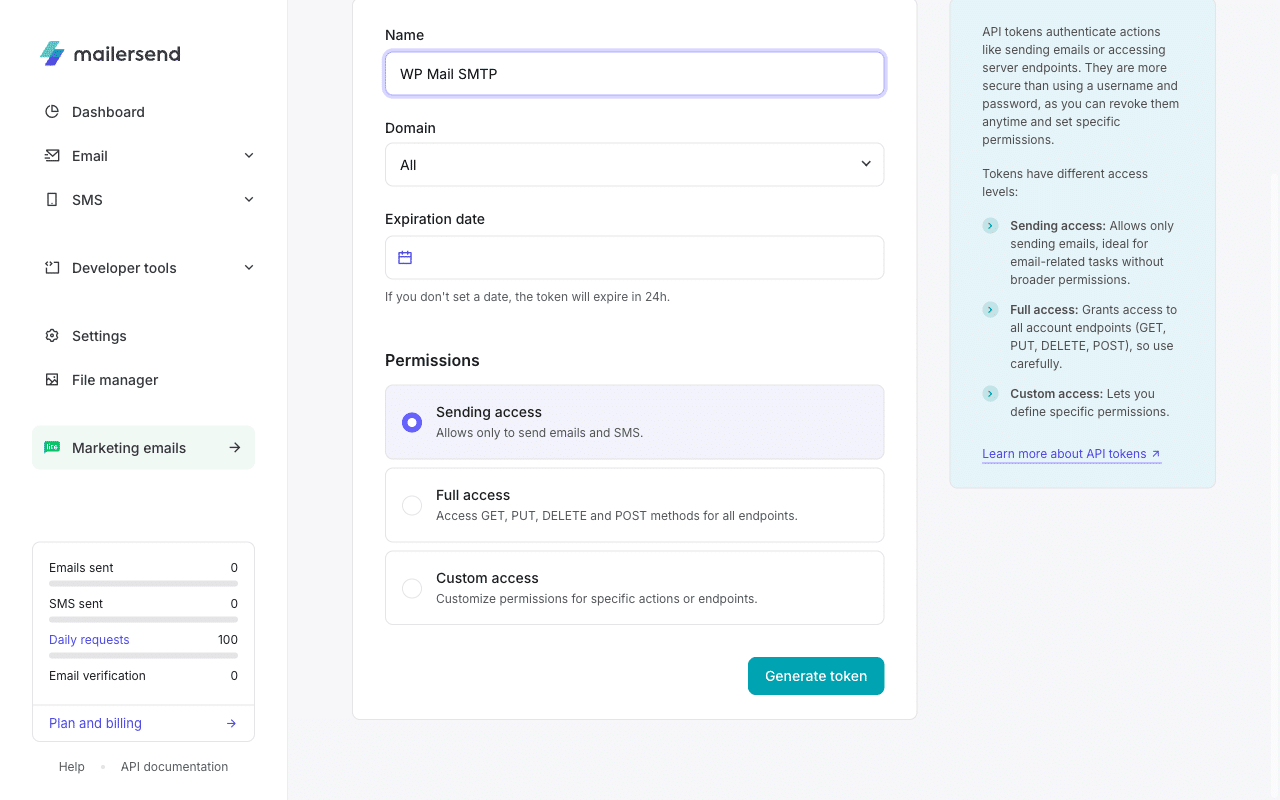The image size is (1280, 800).
Task: Open the Domain dropdown
Action: (634, 164)
